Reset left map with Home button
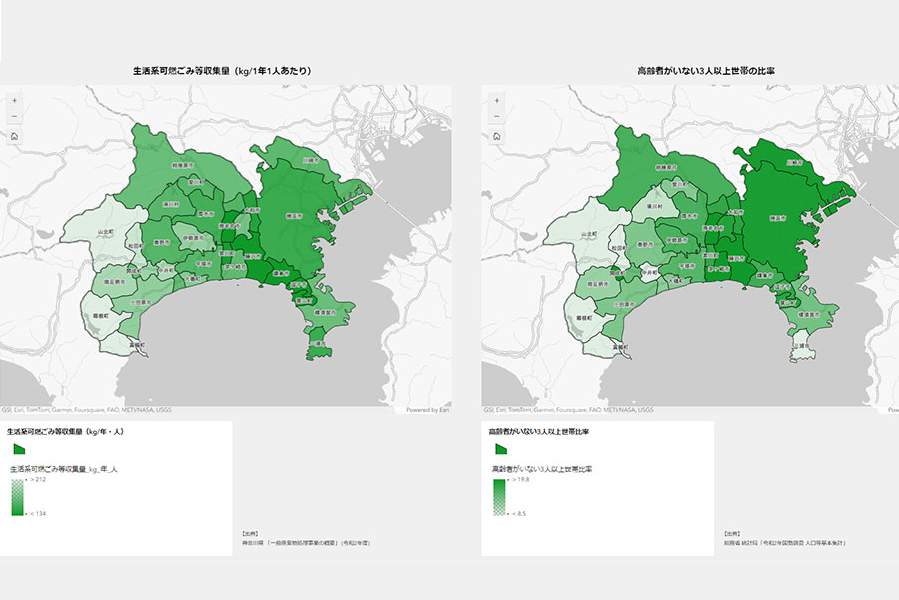 point(14,136)
